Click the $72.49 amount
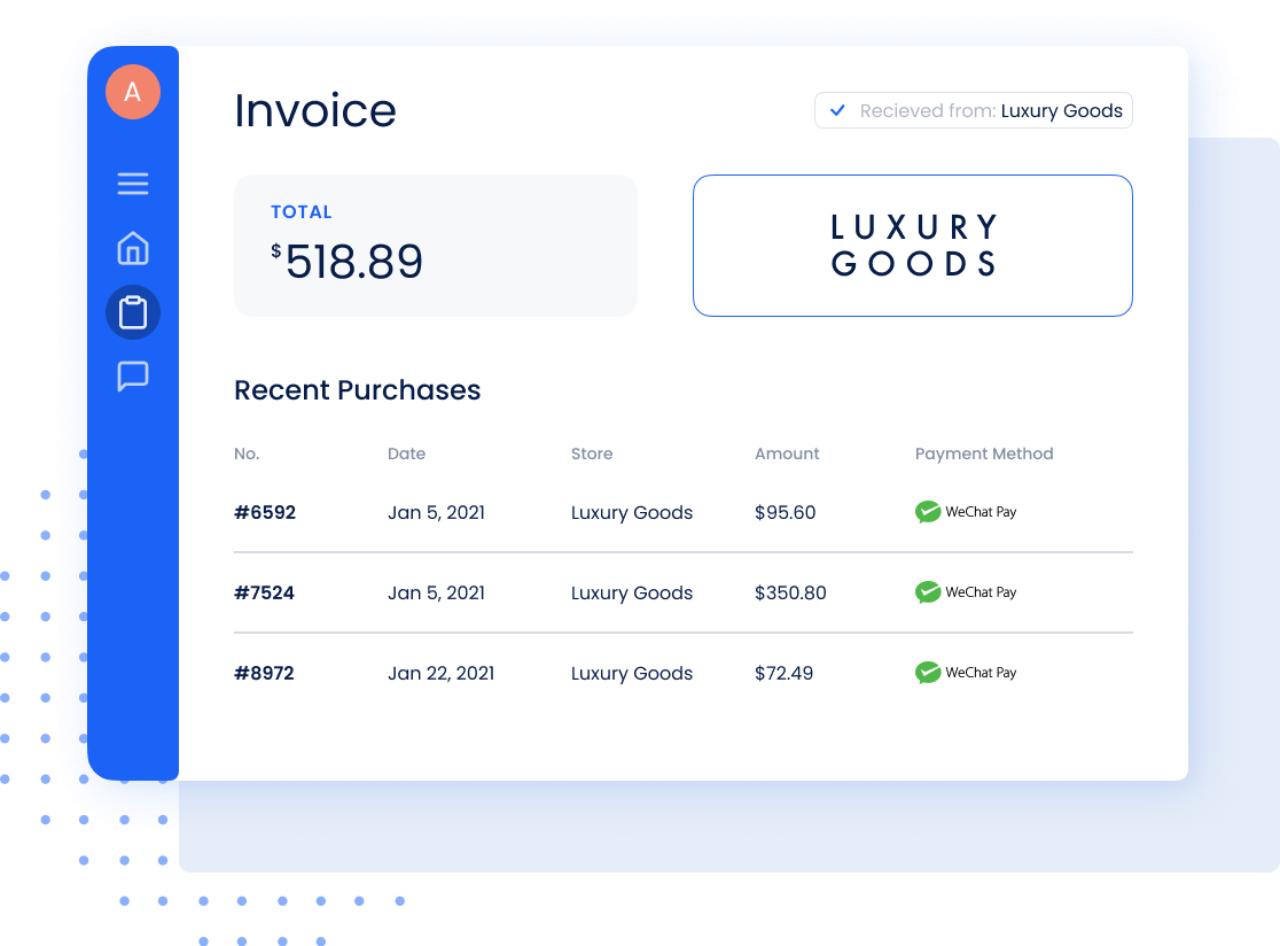 (x=784, y=673)
